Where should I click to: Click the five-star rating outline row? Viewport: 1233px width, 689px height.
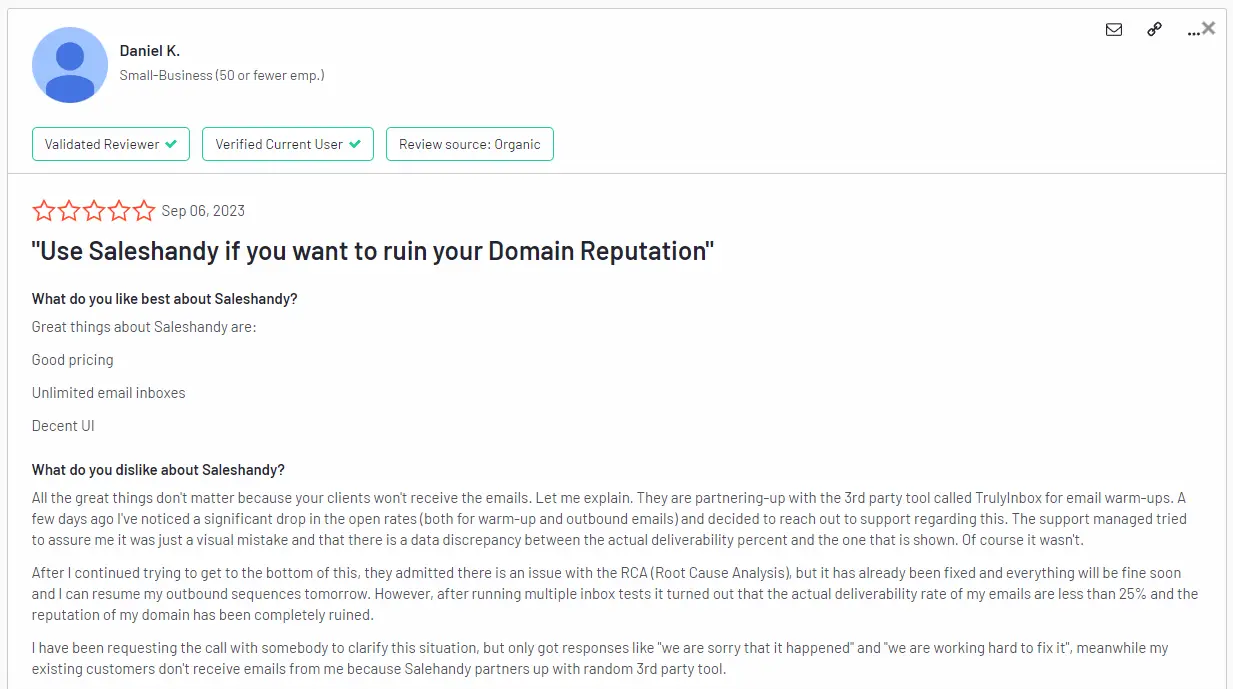[x=94, y=211]
